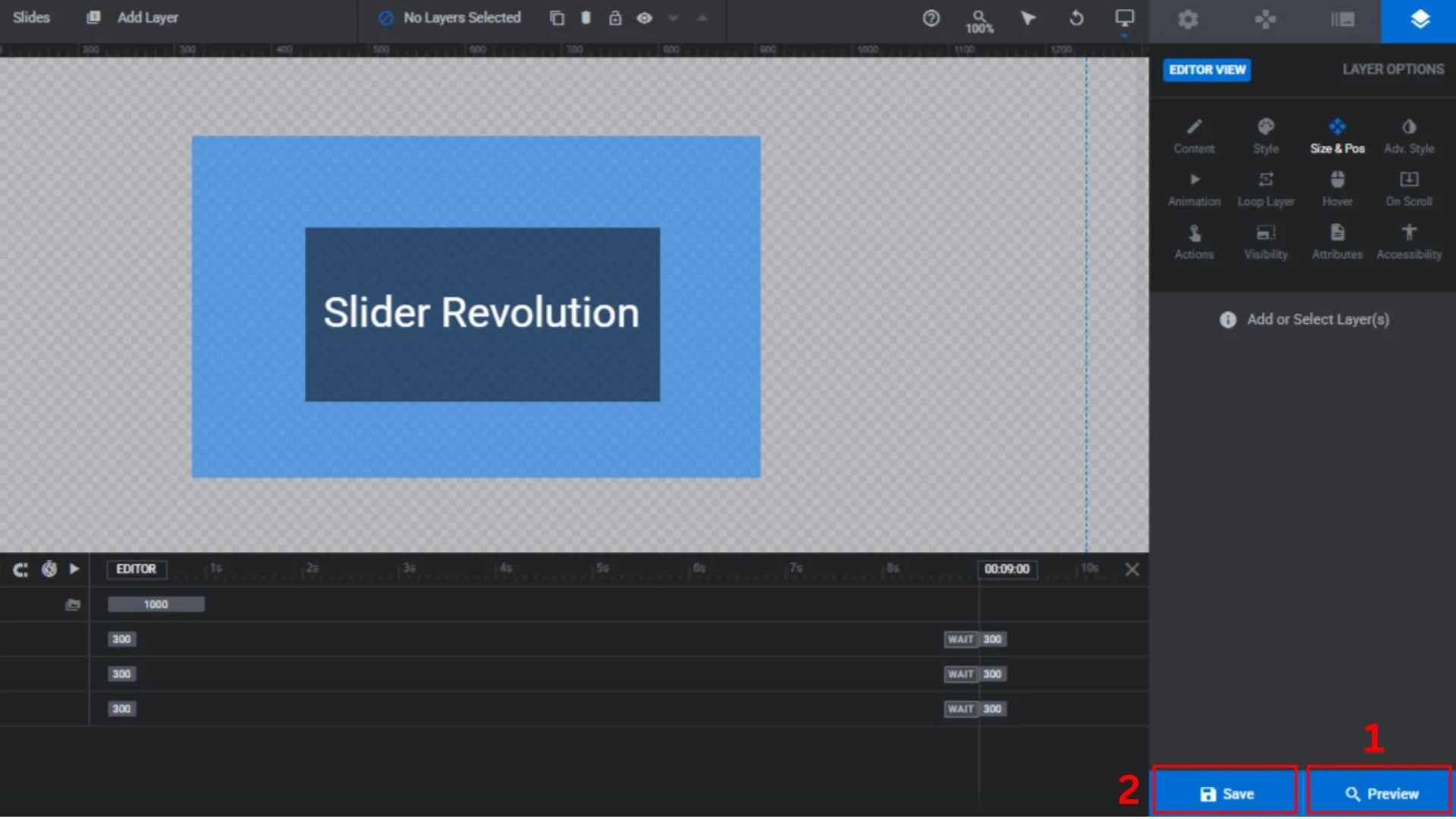
Task: Open the layer options stack tab
Action: 1419,20
